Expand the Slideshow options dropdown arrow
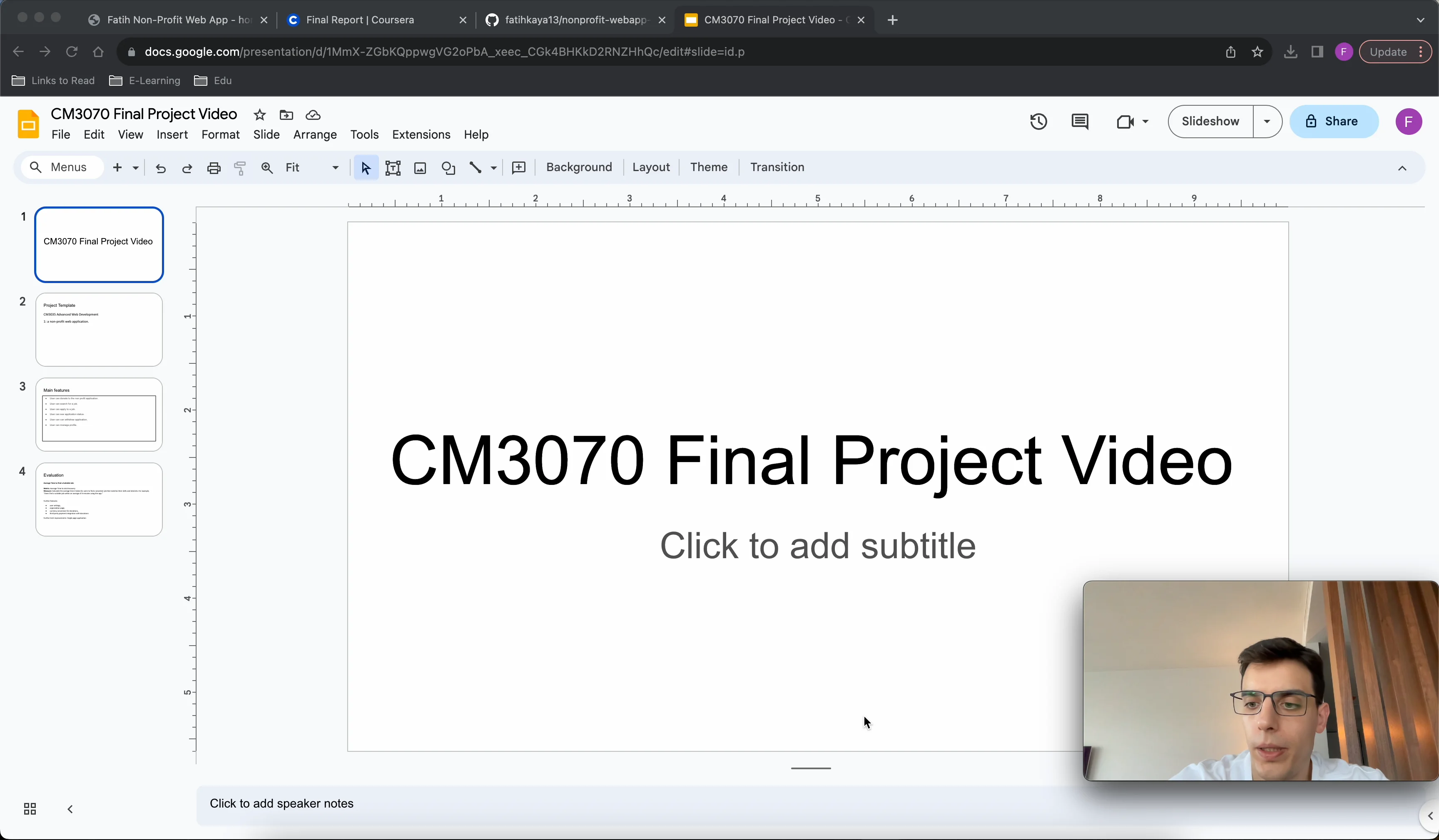1439x840 pixels. [x=1267, y=122]
